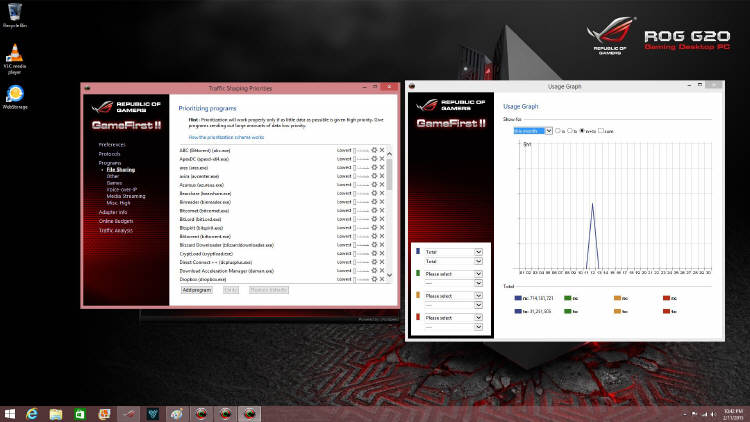Image resolution: width=750 pixels, height=422 pixels.
Task: Select Voice-over-IP program category
Action: click(121, 190)
